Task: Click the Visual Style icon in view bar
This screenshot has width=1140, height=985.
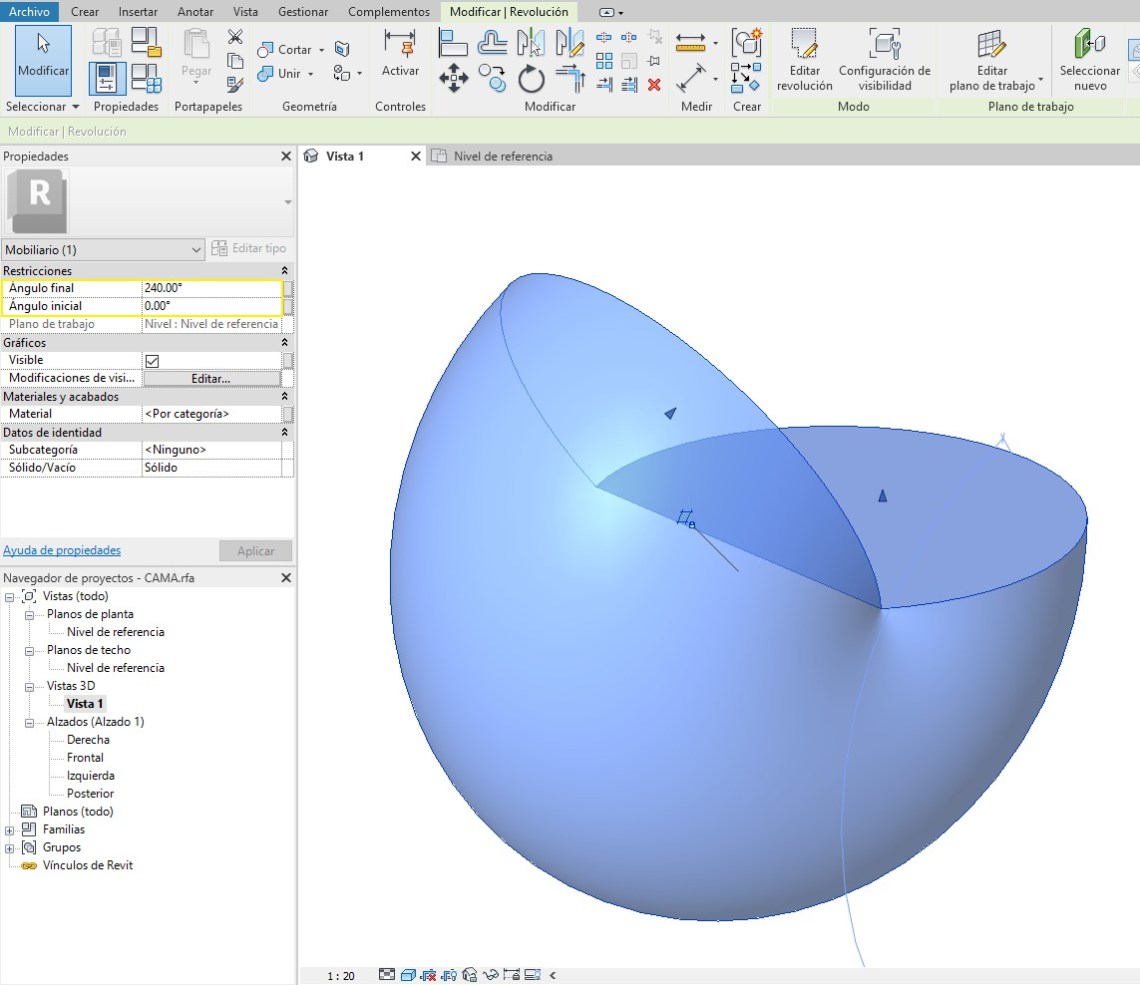Action: point(408,975)
